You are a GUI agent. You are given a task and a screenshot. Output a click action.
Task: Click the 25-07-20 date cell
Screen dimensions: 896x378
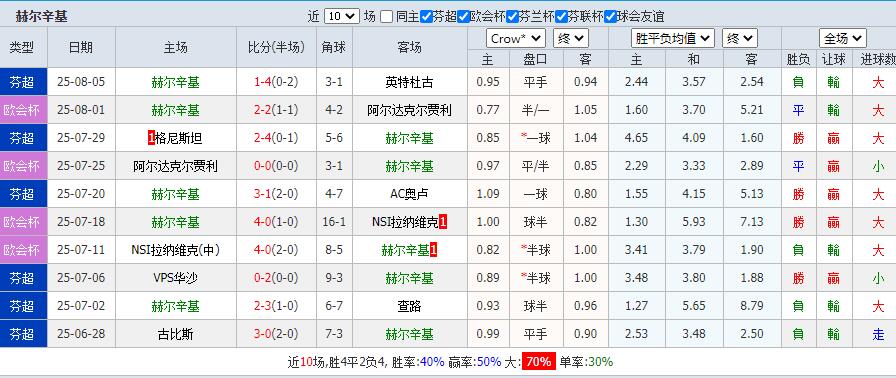[81, 194]
